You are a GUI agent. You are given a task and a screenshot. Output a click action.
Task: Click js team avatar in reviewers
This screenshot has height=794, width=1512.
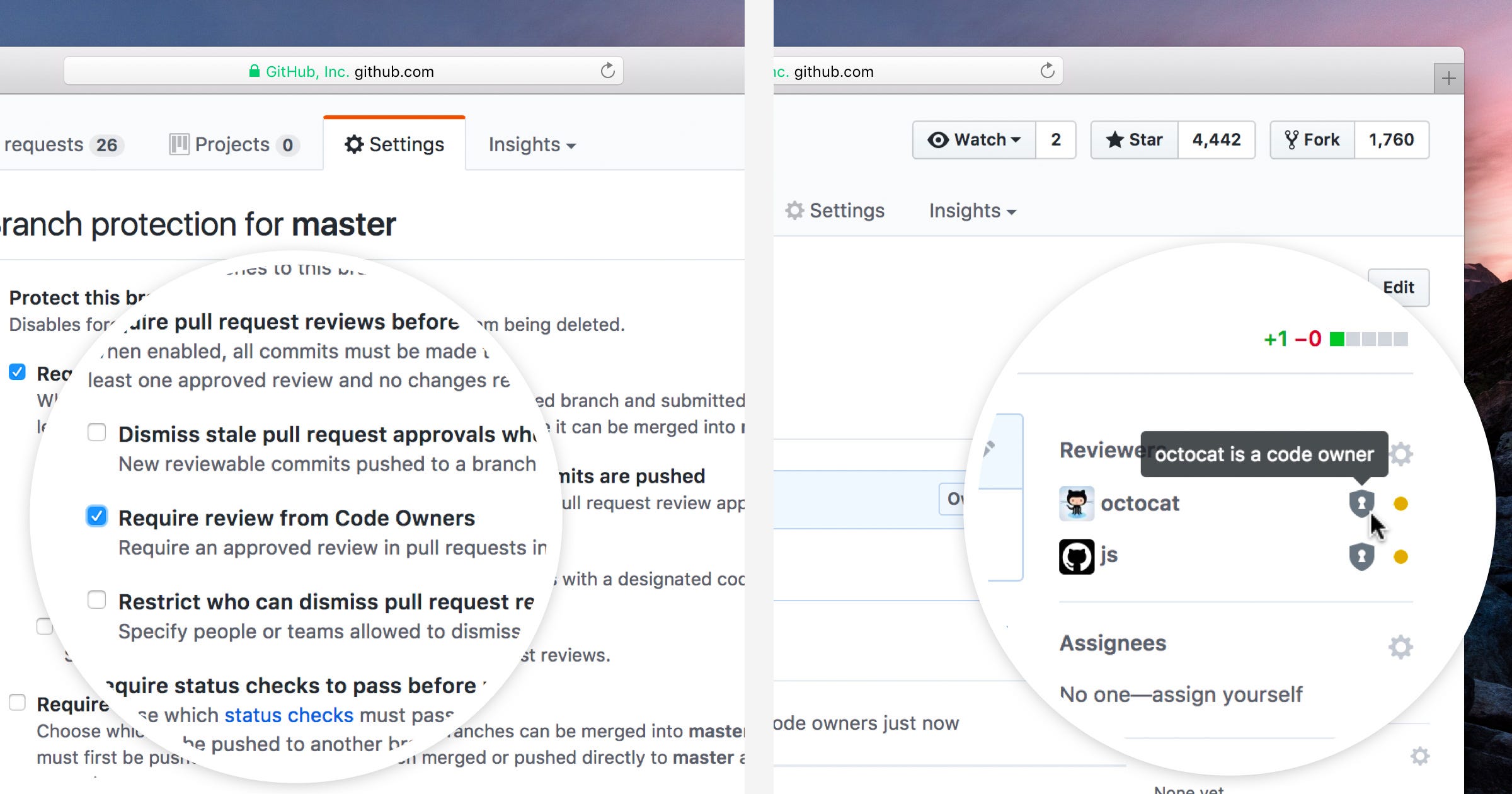[1077, 556]
